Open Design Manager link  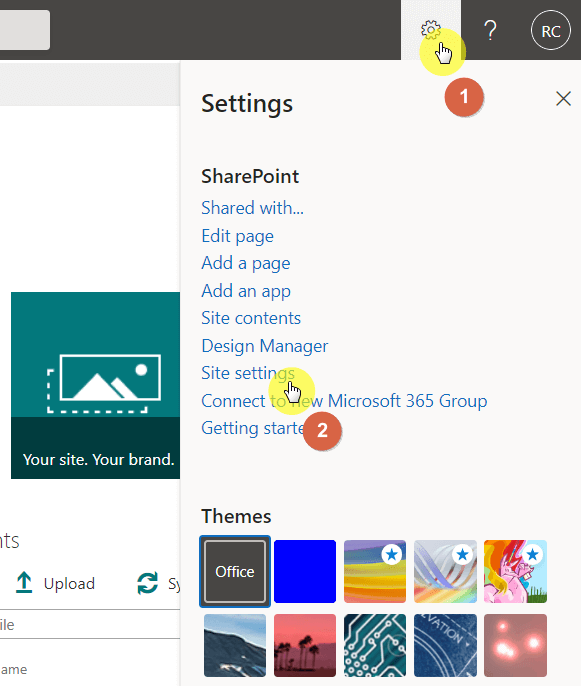pos(264,346)
